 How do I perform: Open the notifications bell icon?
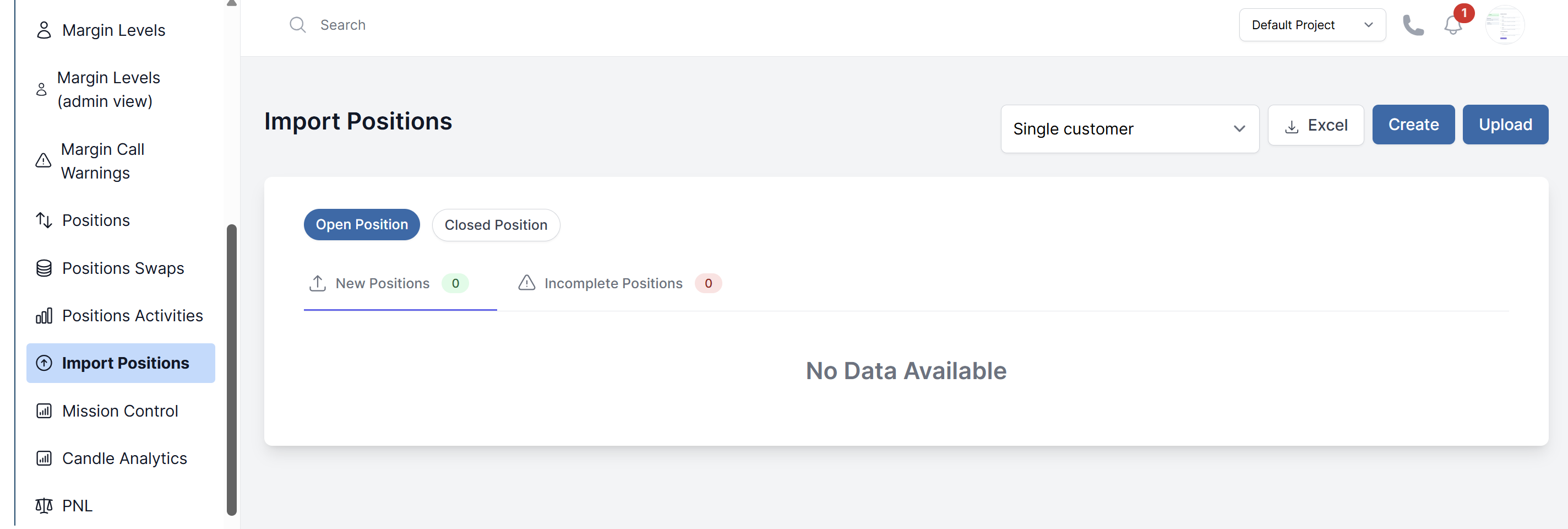tap(1453, 25)
